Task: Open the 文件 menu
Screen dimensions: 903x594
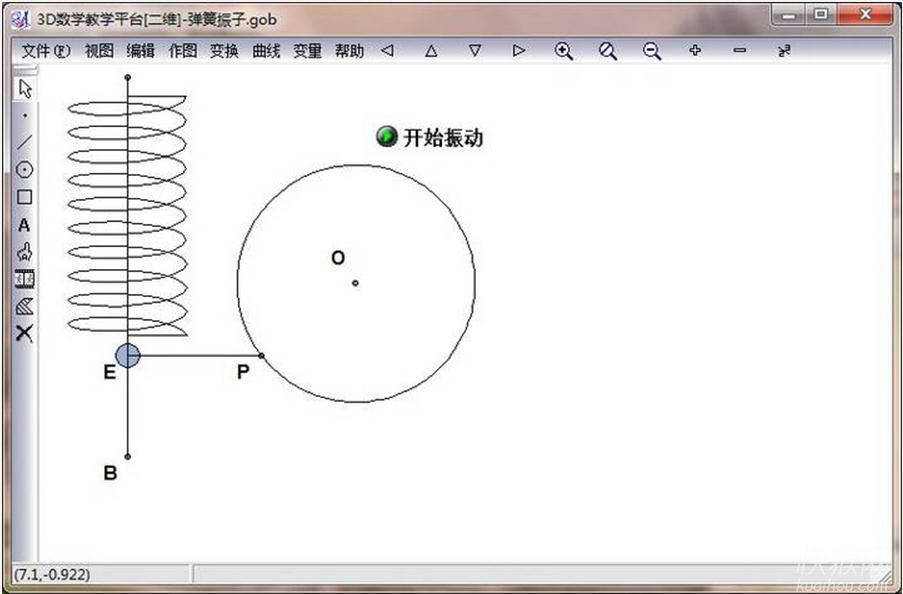Action: coord(37,51)
